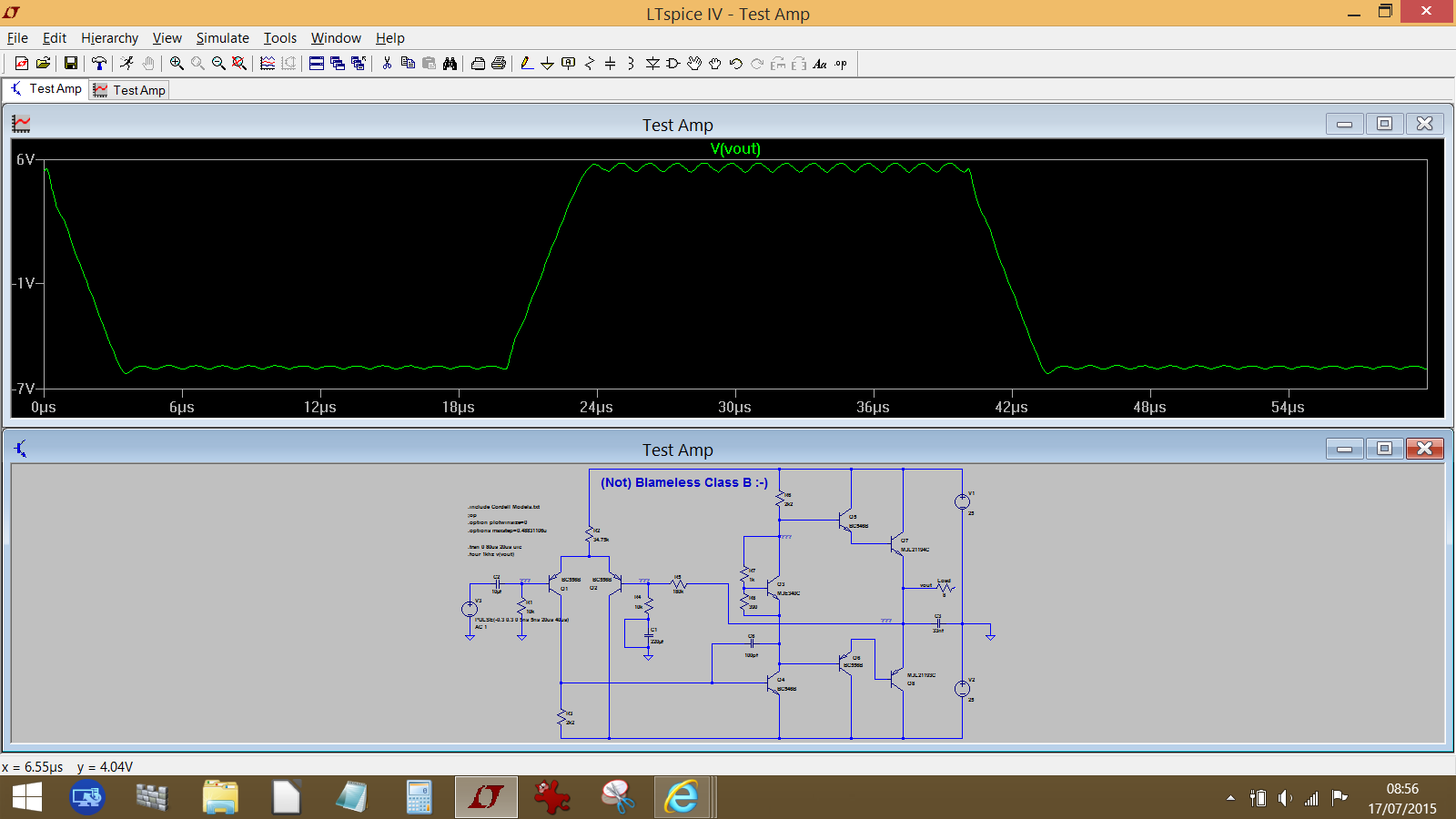Image resolution: width=1456 pixels, height=819 pixels.
Task: Open the Tools menu
Action: [x=280, y=37]
